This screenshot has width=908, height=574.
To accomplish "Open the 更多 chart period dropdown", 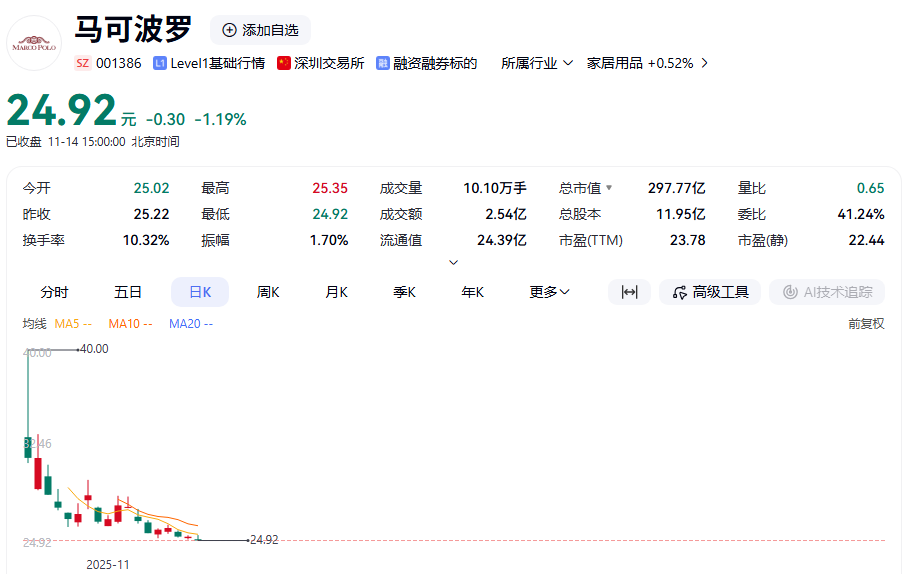I will (x=549, y=292).
